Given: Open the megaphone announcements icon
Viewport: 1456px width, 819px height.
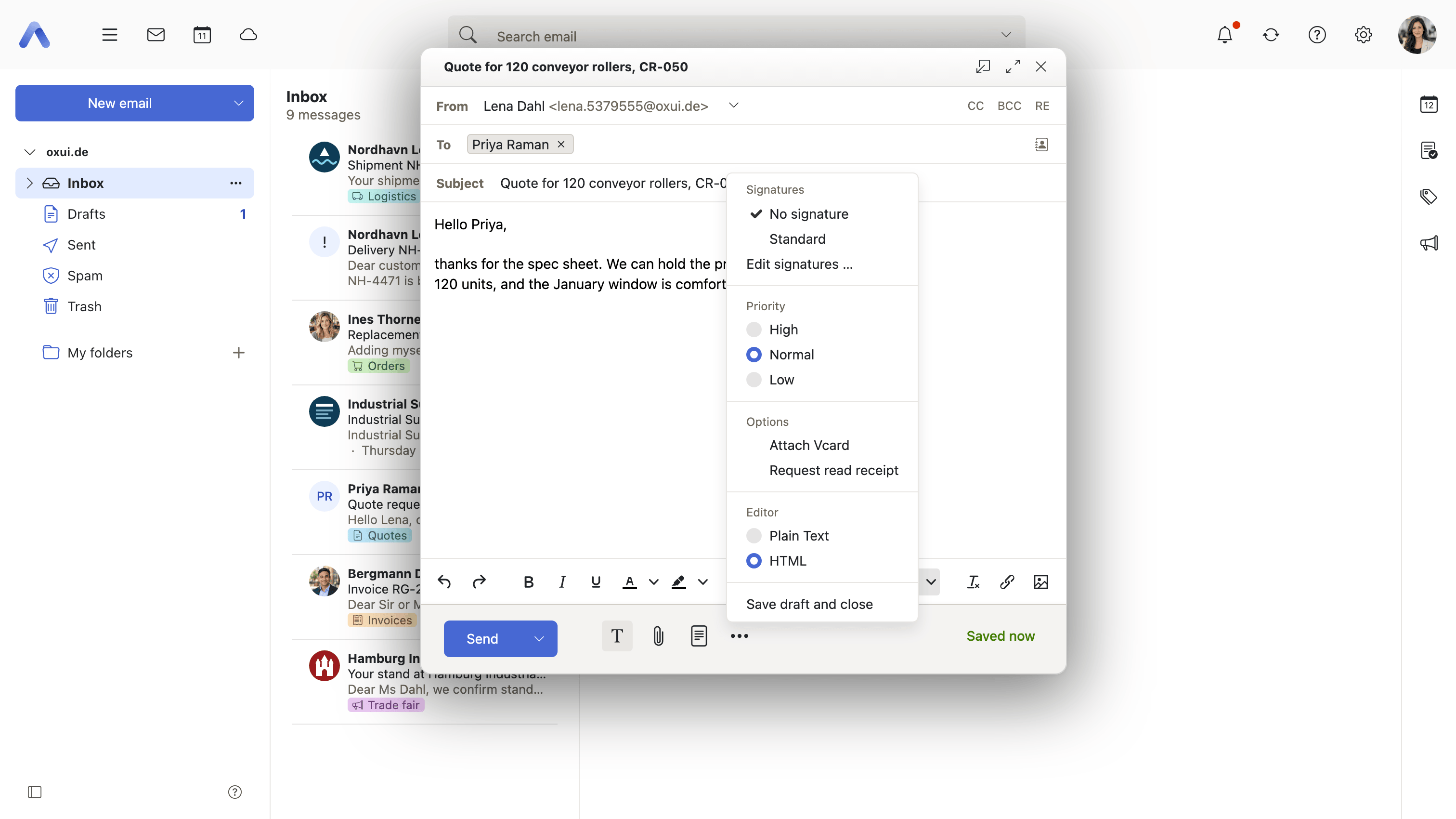Looking at the screenshot, I should 1429,243.
